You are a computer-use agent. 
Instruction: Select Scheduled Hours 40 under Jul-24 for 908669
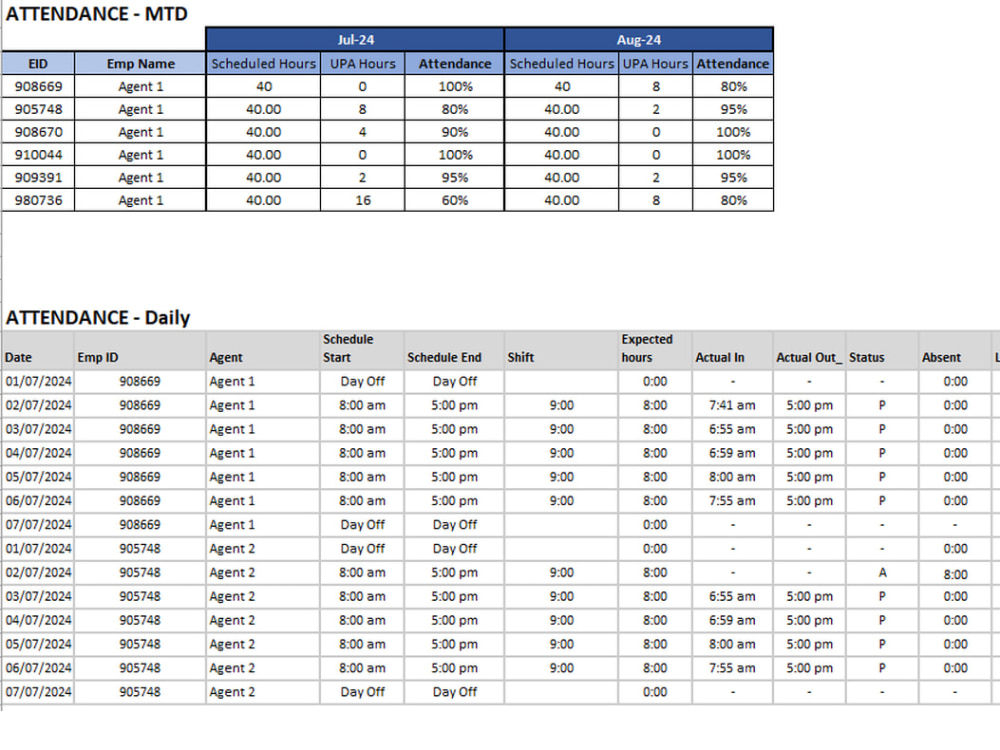(263, 86)
